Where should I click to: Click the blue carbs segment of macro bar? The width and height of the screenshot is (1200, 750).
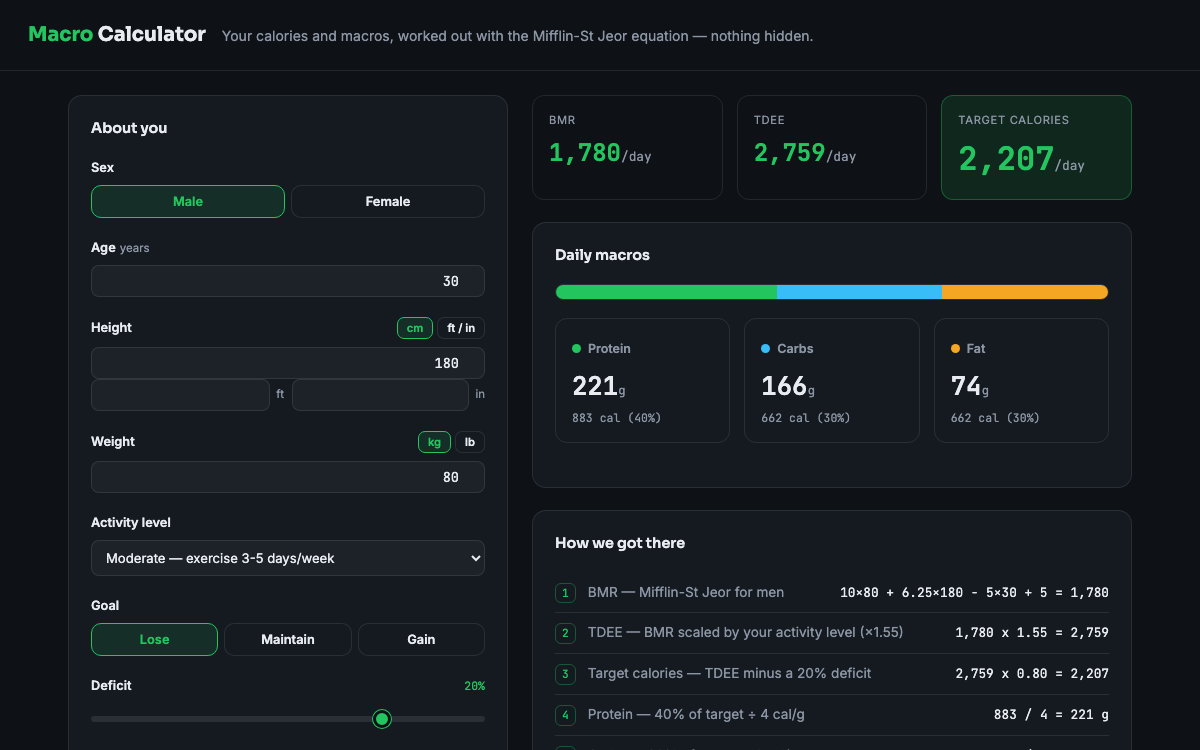click(x=859, y=292)
